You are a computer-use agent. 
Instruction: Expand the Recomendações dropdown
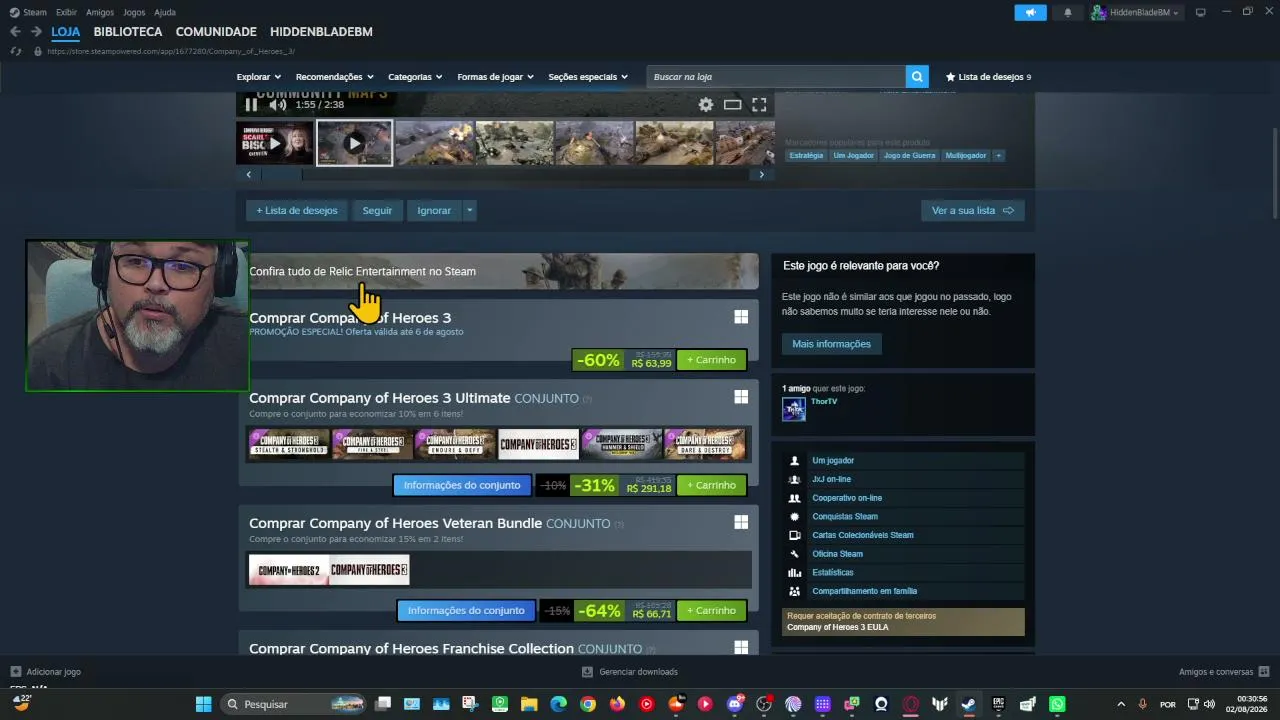tap(334, 77)
